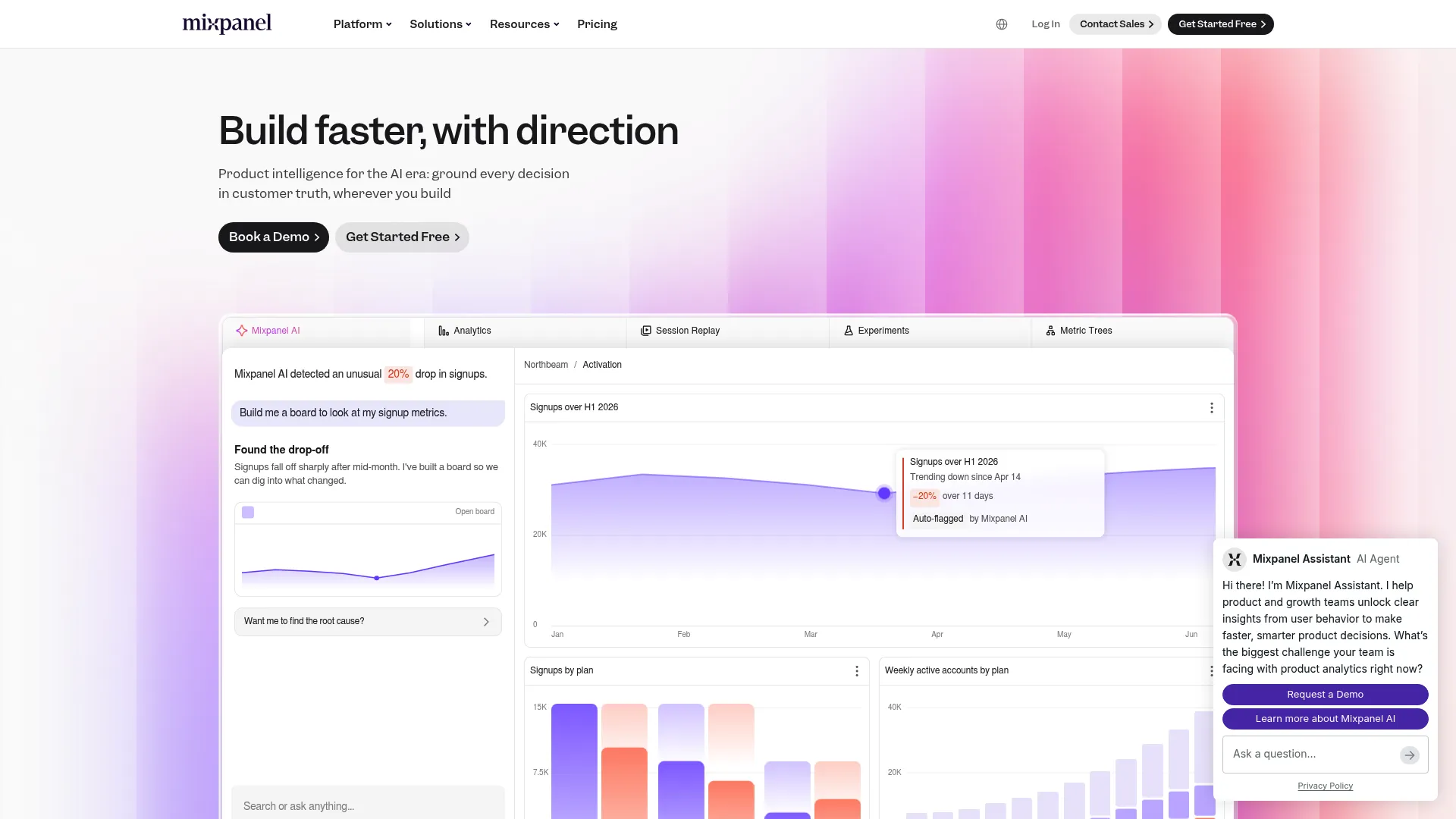1456x819 pixels.
Task: Click the Book a Demo button
Action: pyautogui.click(x=274, y=237)
